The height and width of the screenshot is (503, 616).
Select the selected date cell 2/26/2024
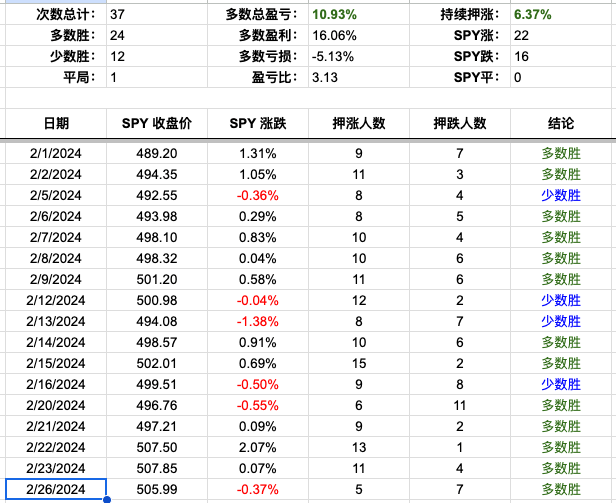pos(56,490)
